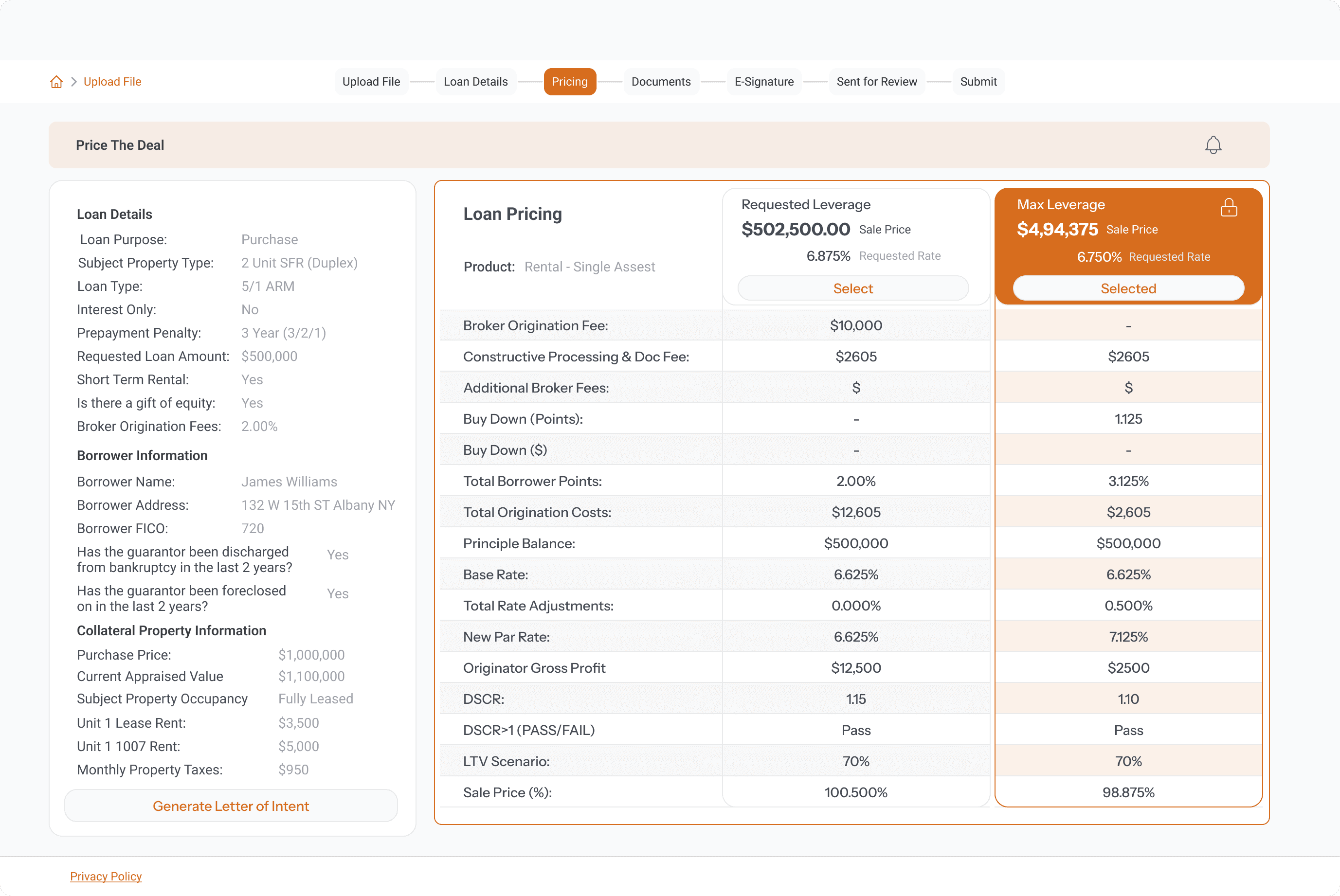Click the Rental - Single Assest product text

click(x=589, y=267)
